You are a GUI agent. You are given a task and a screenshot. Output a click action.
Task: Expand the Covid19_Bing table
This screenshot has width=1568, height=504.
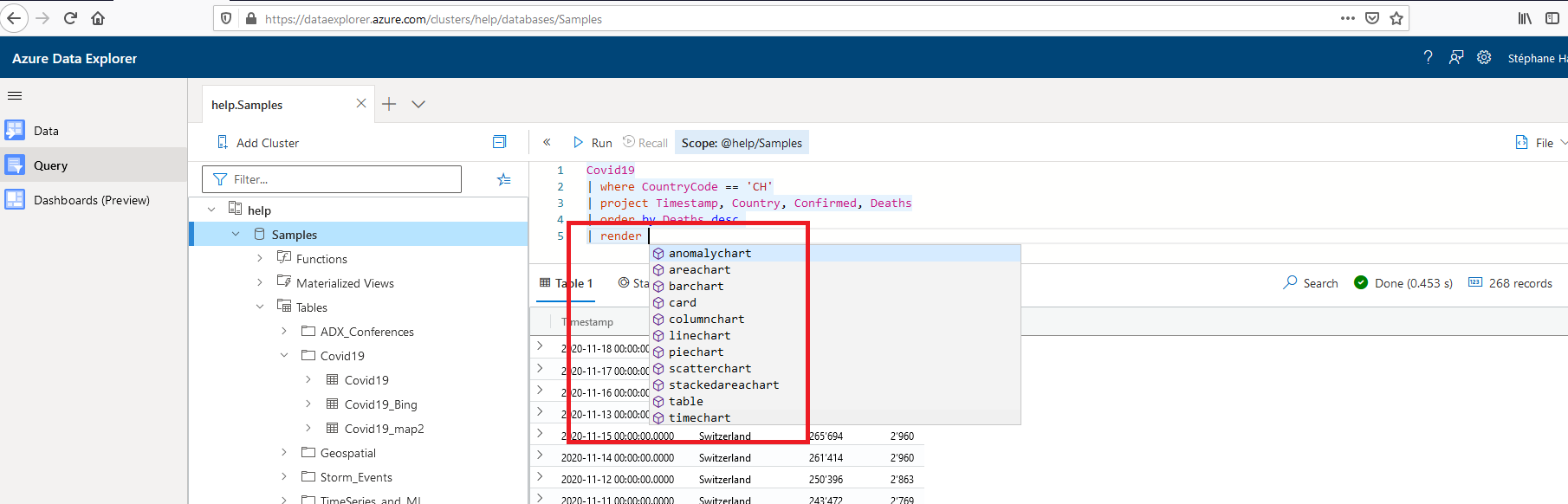coord(308,404)
